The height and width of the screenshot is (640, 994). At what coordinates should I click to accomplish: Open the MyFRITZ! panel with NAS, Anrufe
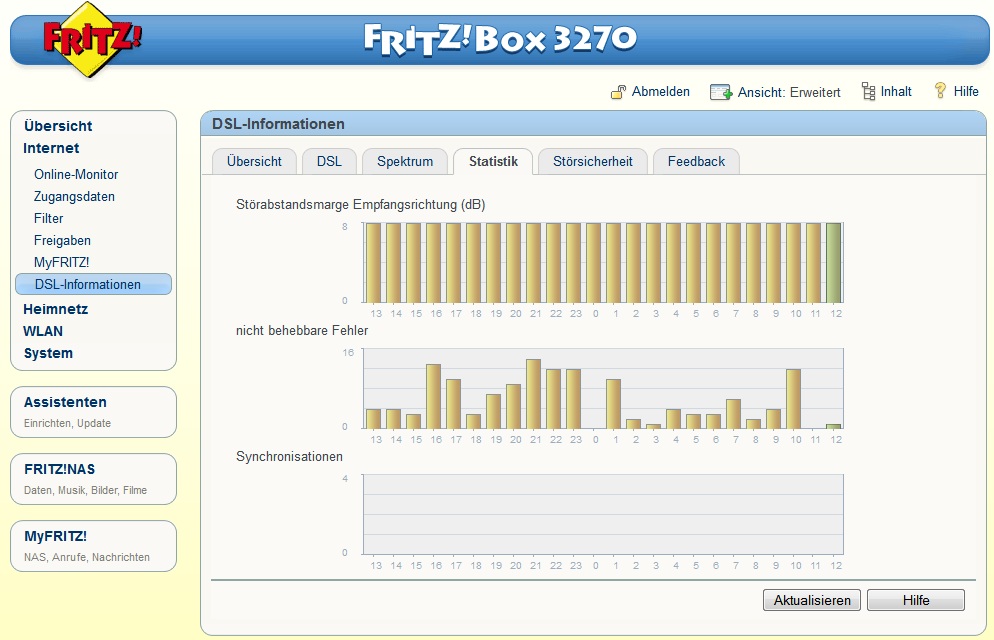pyautogui.click(x=93, y=546)
